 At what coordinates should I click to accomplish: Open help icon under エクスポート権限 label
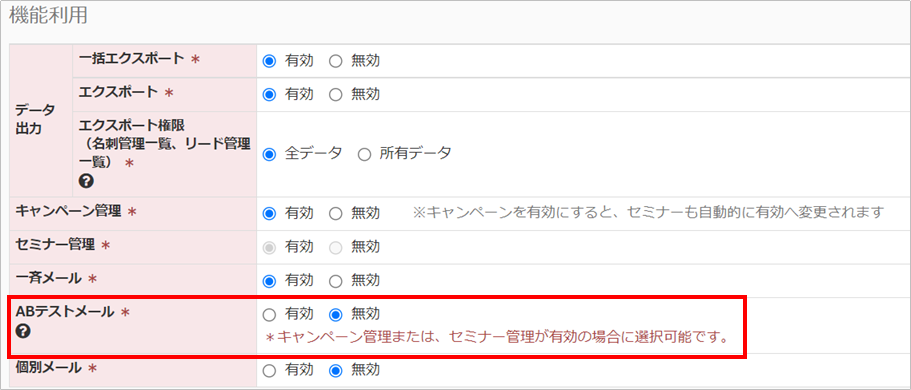point(85,182)
